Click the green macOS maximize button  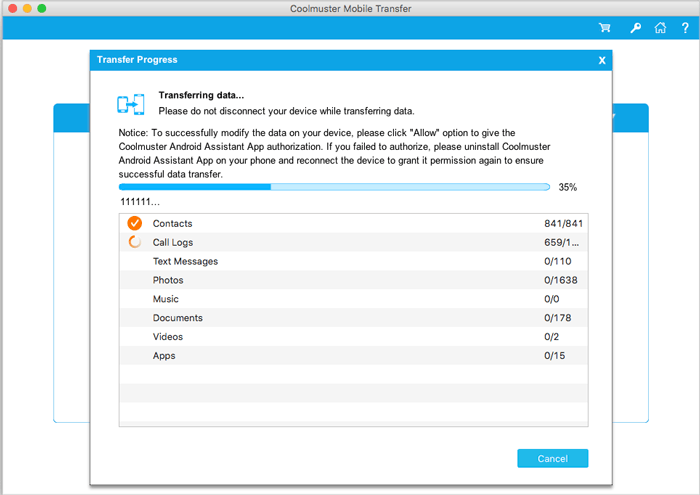tap(42, 8)
